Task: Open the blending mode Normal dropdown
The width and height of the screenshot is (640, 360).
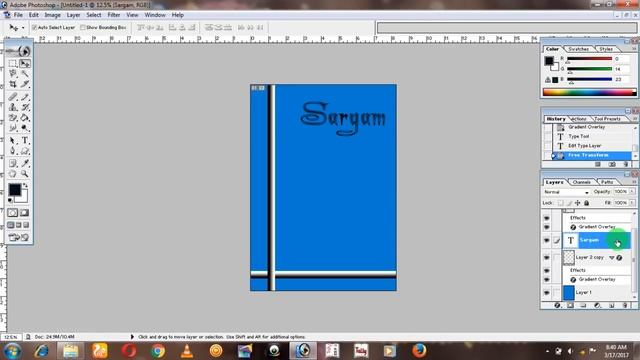Action: (566, 192)
